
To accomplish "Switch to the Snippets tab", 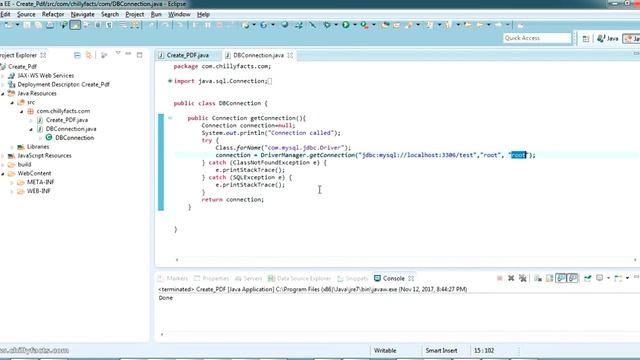I will 353,278.
